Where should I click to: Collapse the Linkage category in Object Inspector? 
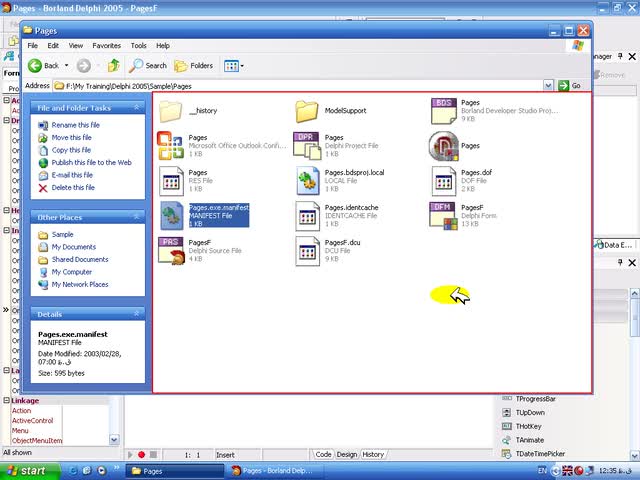pos(6,400)
